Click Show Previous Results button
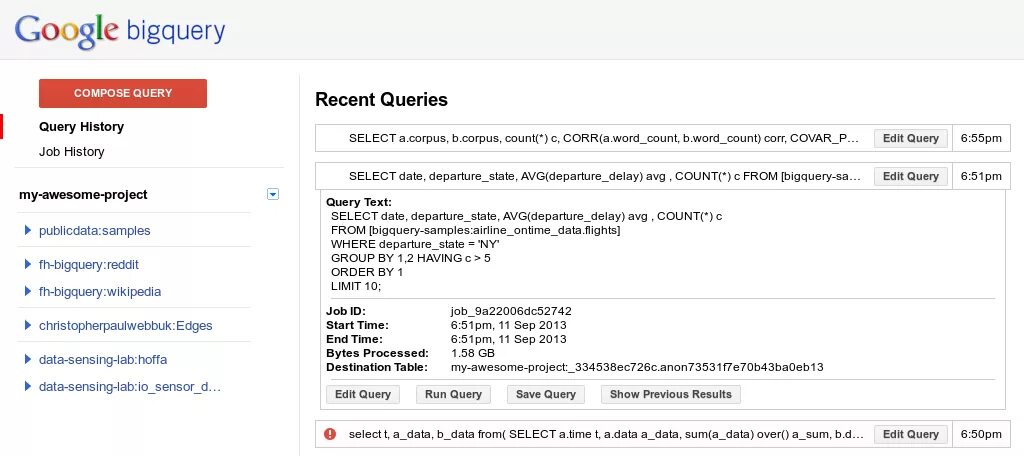Image resolution: width=1024 pixels, height=456 pixels. [x=670, y=394]
